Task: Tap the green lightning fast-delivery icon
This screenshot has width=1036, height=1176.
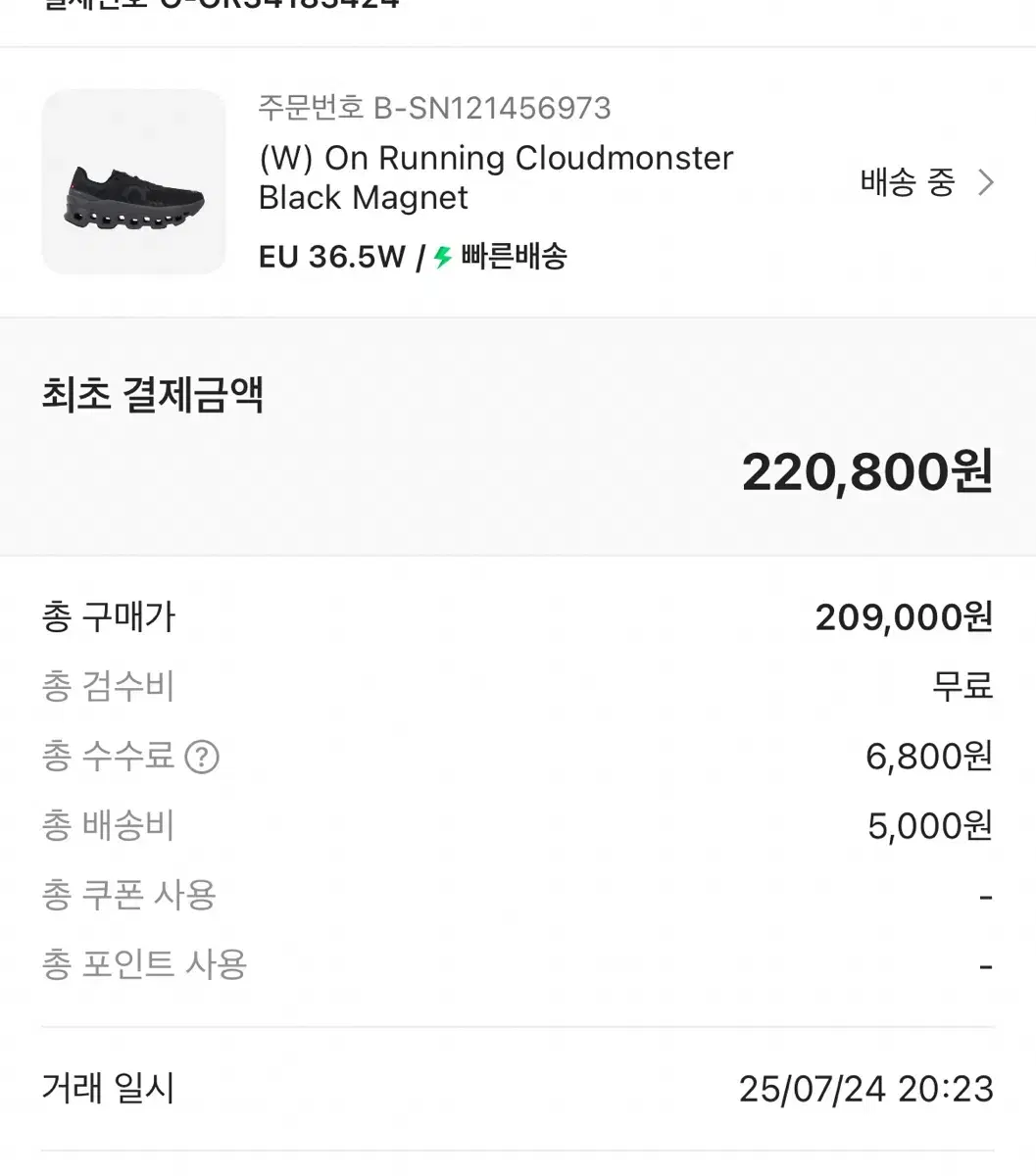Action: click(x=443, y=257)
